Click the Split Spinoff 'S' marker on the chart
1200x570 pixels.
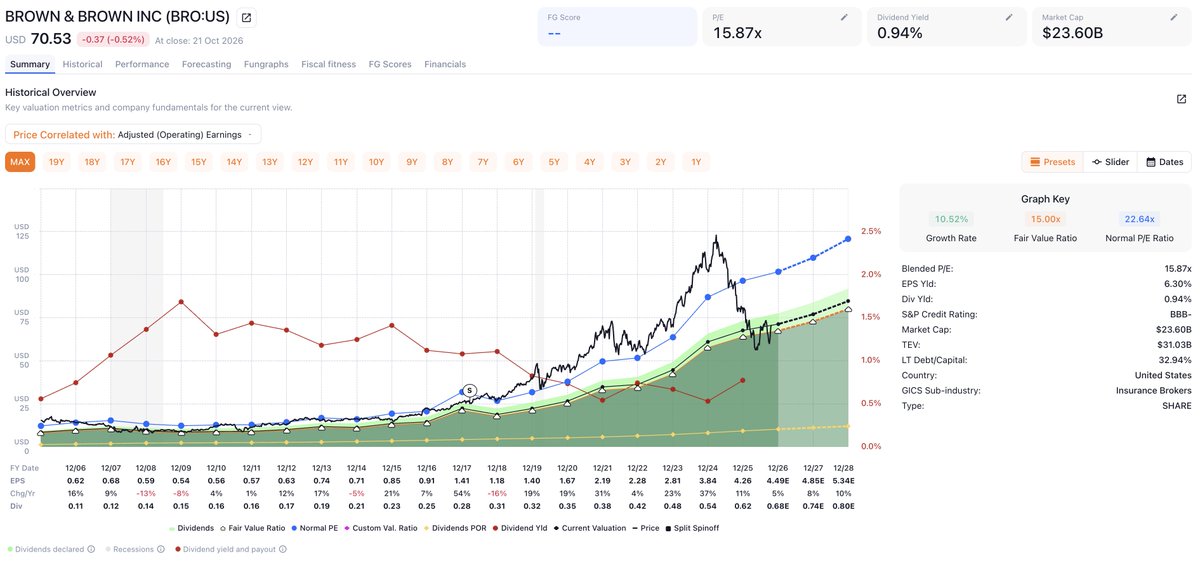coord(470,390)
